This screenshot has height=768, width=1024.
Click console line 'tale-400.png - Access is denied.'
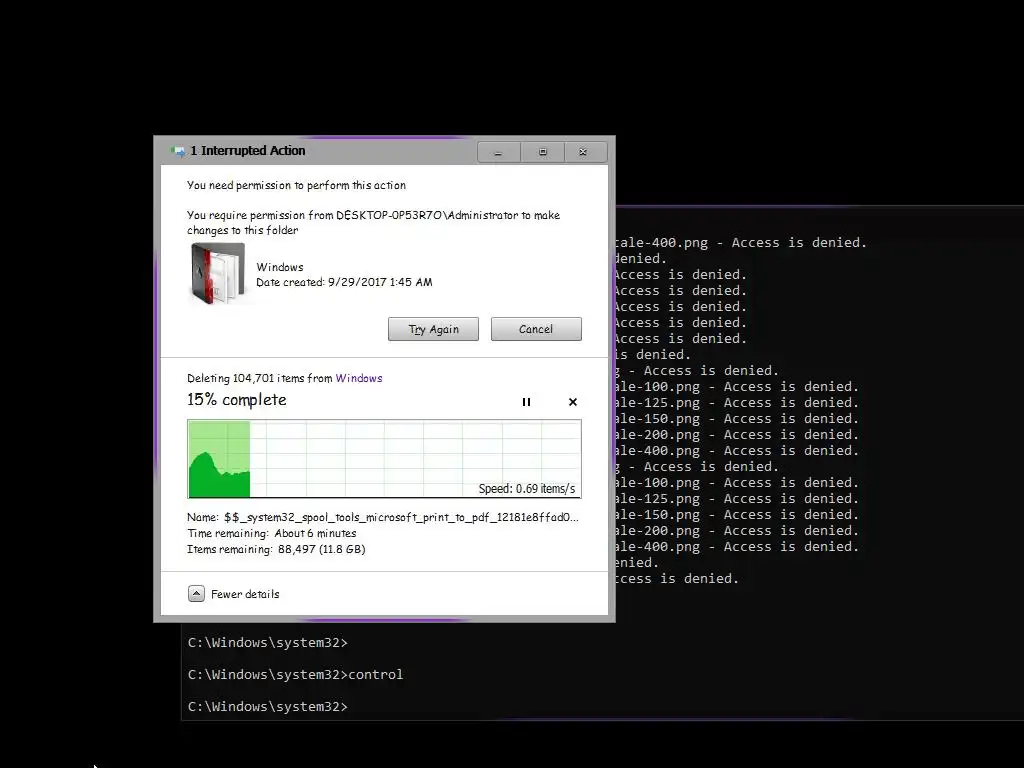click(x=741, y=243)
